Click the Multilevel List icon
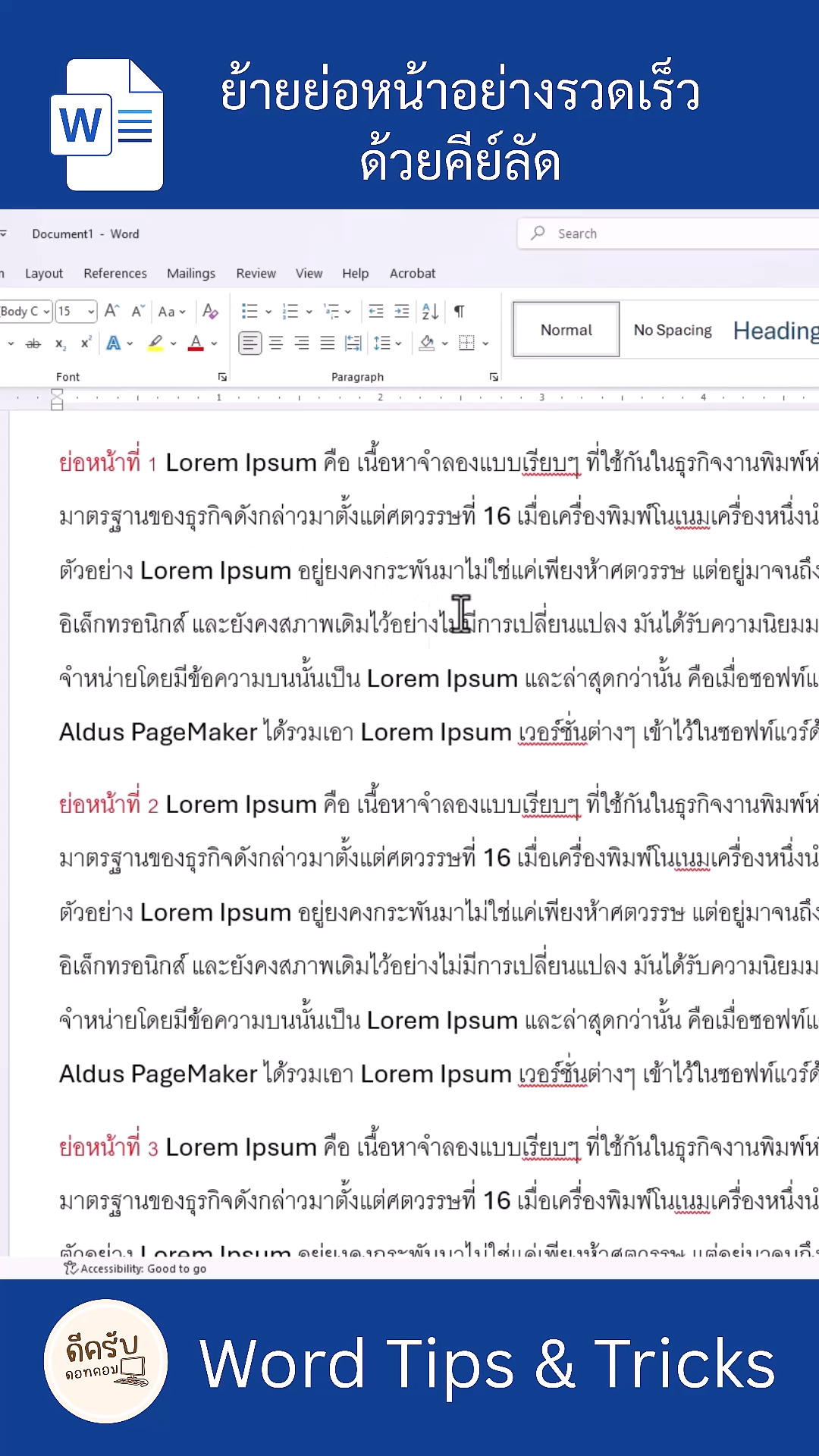Viewport: 819px width, 1456px height. pyautogui.click(x=331, y=311)
